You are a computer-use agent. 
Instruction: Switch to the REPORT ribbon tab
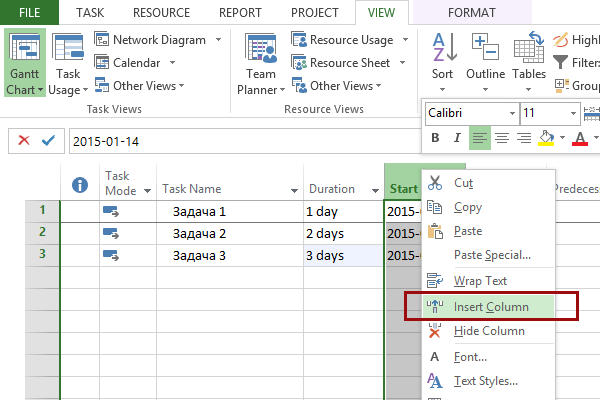(241, 12)
